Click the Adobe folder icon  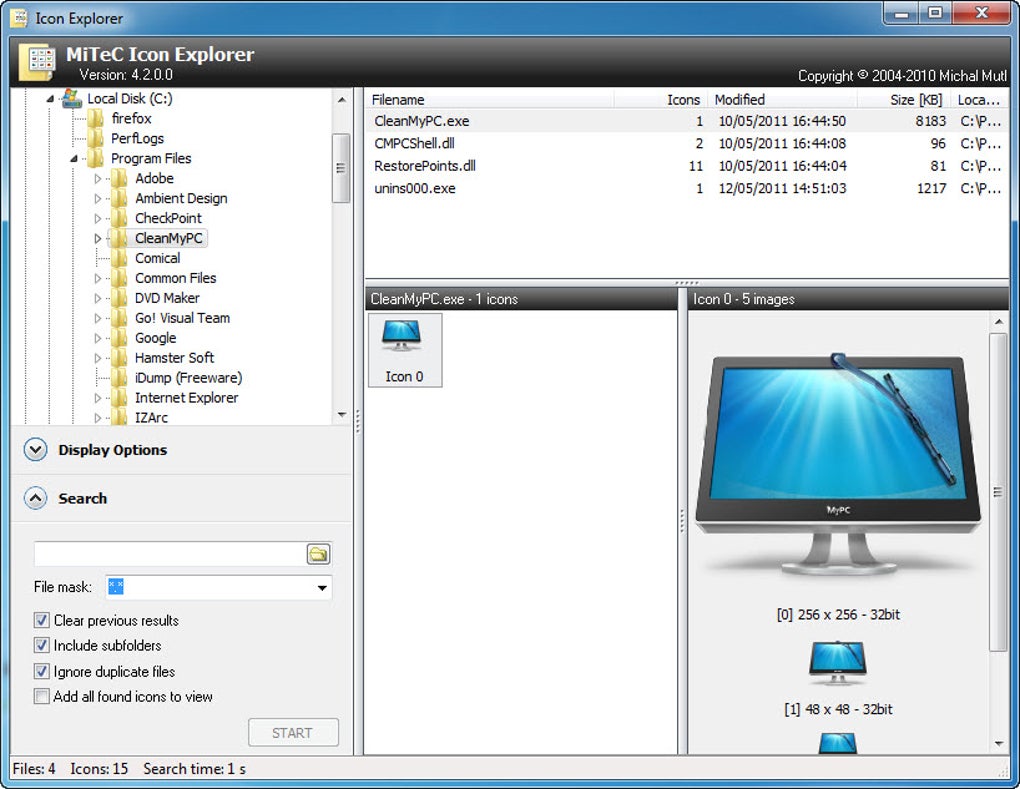(120, 178)
